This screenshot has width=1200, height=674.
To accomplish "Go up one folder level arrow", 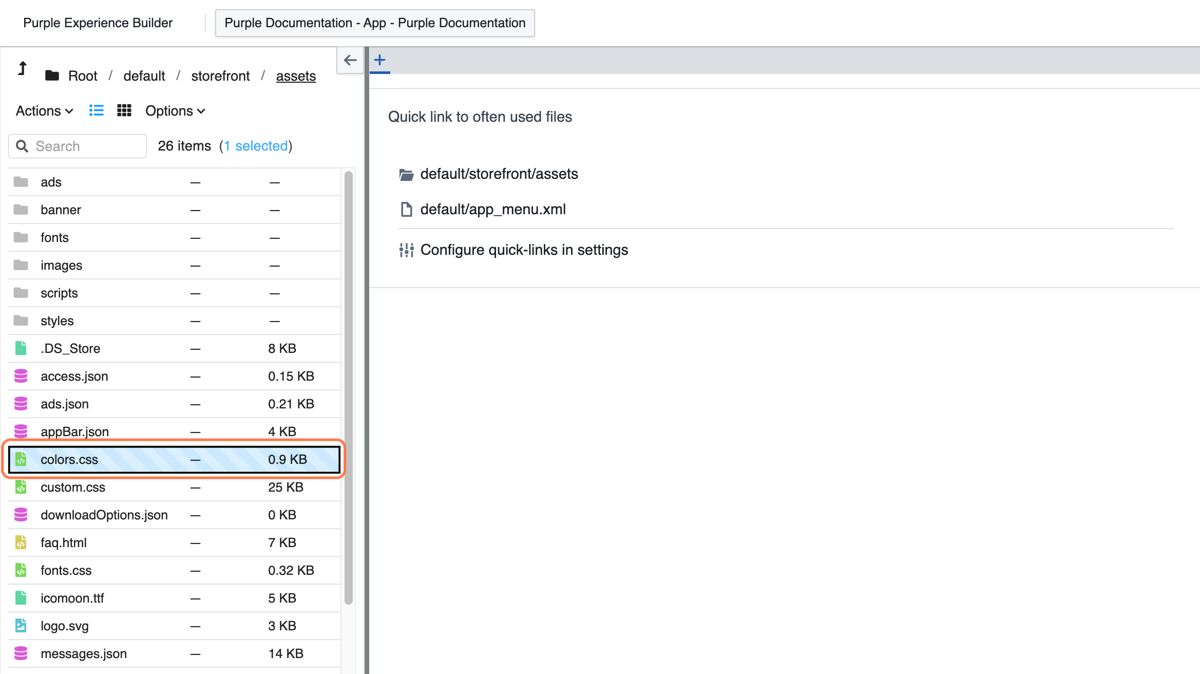I will coord(22,69).
